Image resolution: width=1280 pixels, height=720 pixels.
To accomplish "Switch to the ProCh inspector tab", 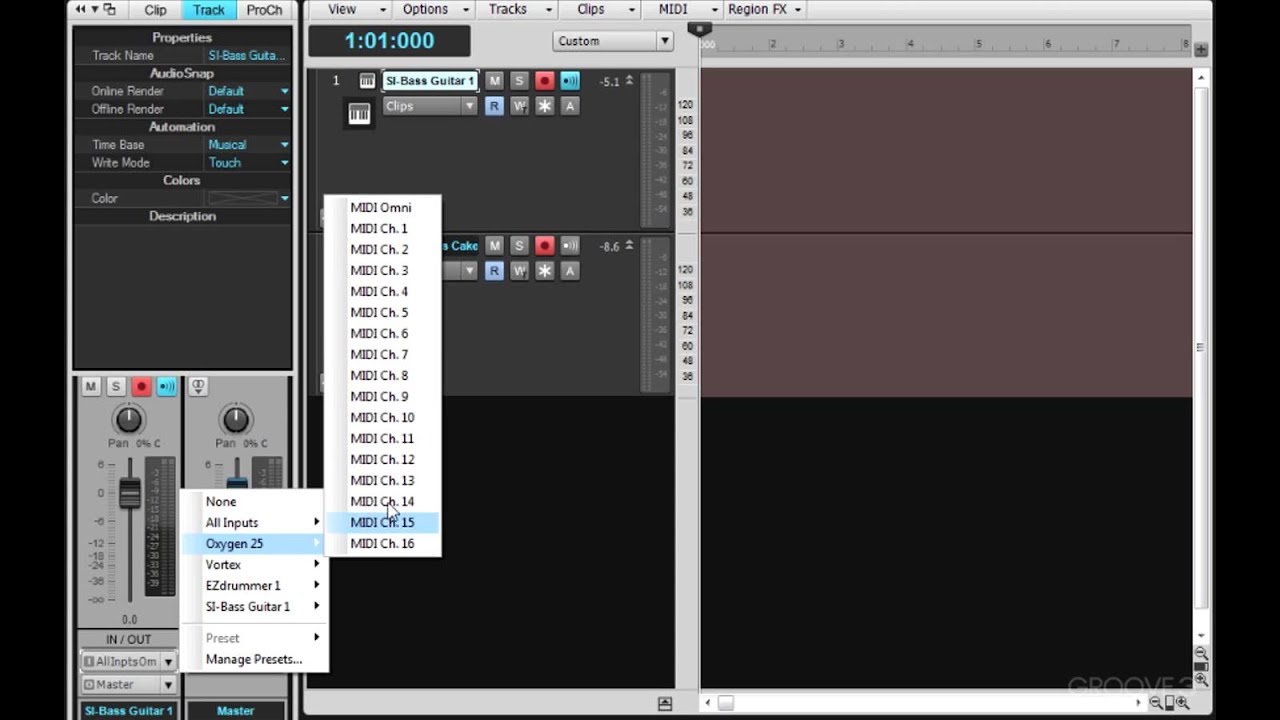I will 264,10.
